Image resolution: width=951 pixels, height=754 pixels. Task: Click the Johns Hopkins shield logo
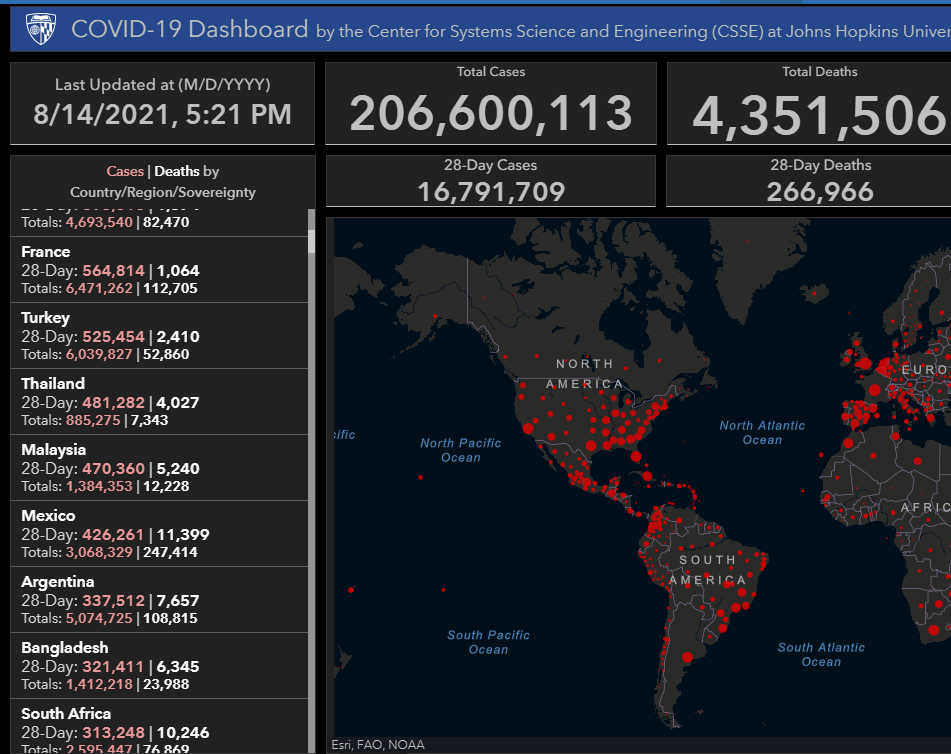coord(41,29)
